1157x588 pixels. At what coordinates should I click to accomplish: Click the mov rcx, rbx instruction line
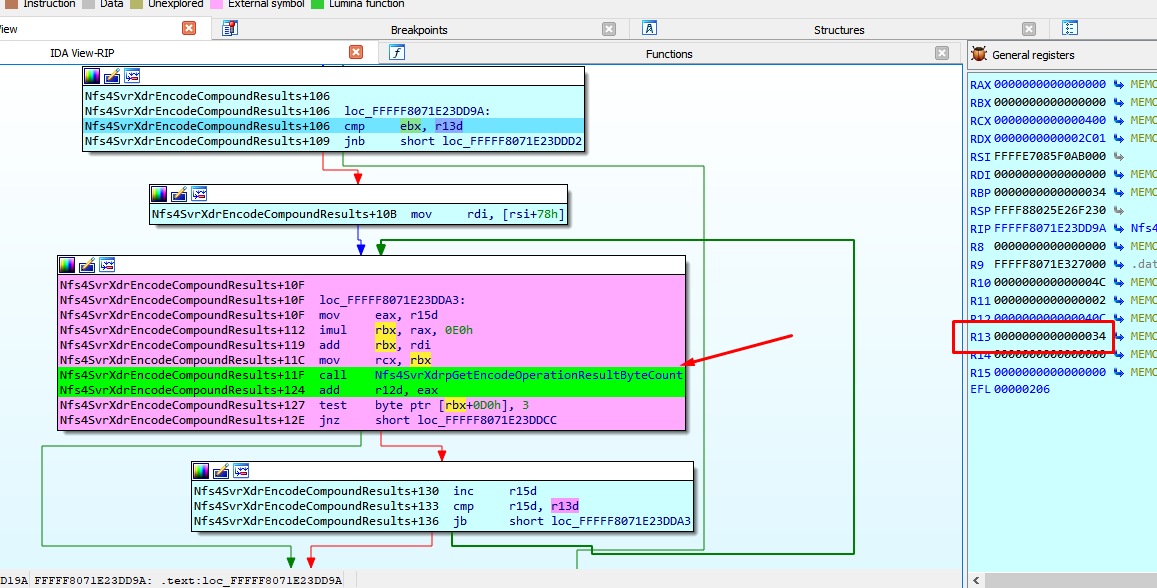(x=372, y=360)
